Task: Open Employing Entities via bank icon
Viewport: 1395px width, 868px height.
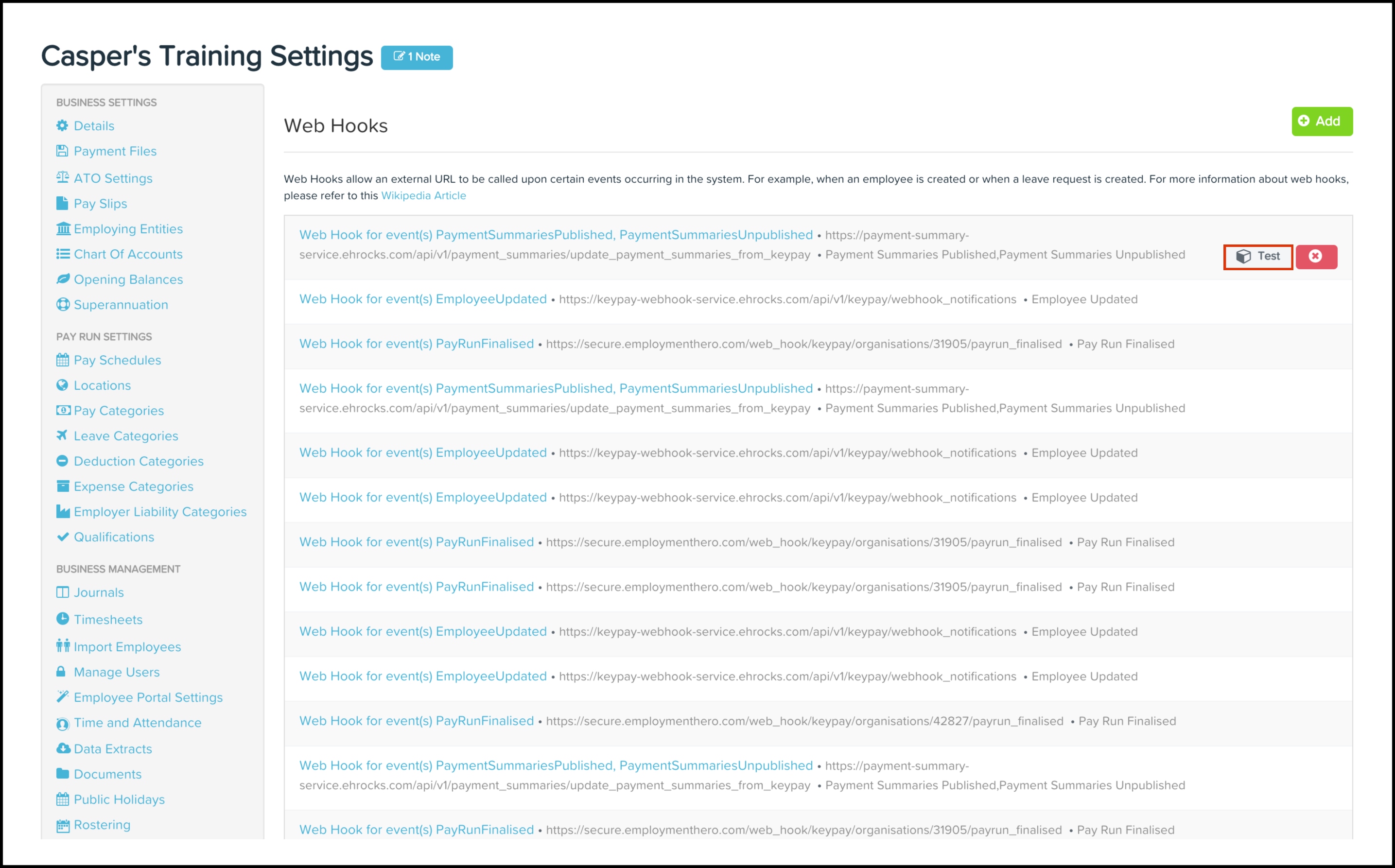Action: pos(63,228)
